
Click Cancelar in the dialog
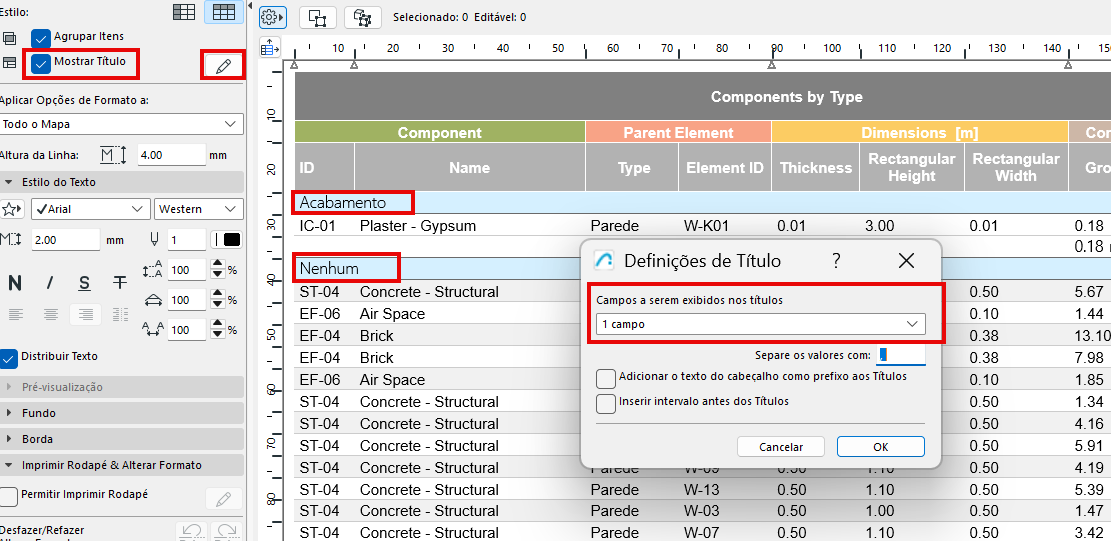[x=781, y=447]
